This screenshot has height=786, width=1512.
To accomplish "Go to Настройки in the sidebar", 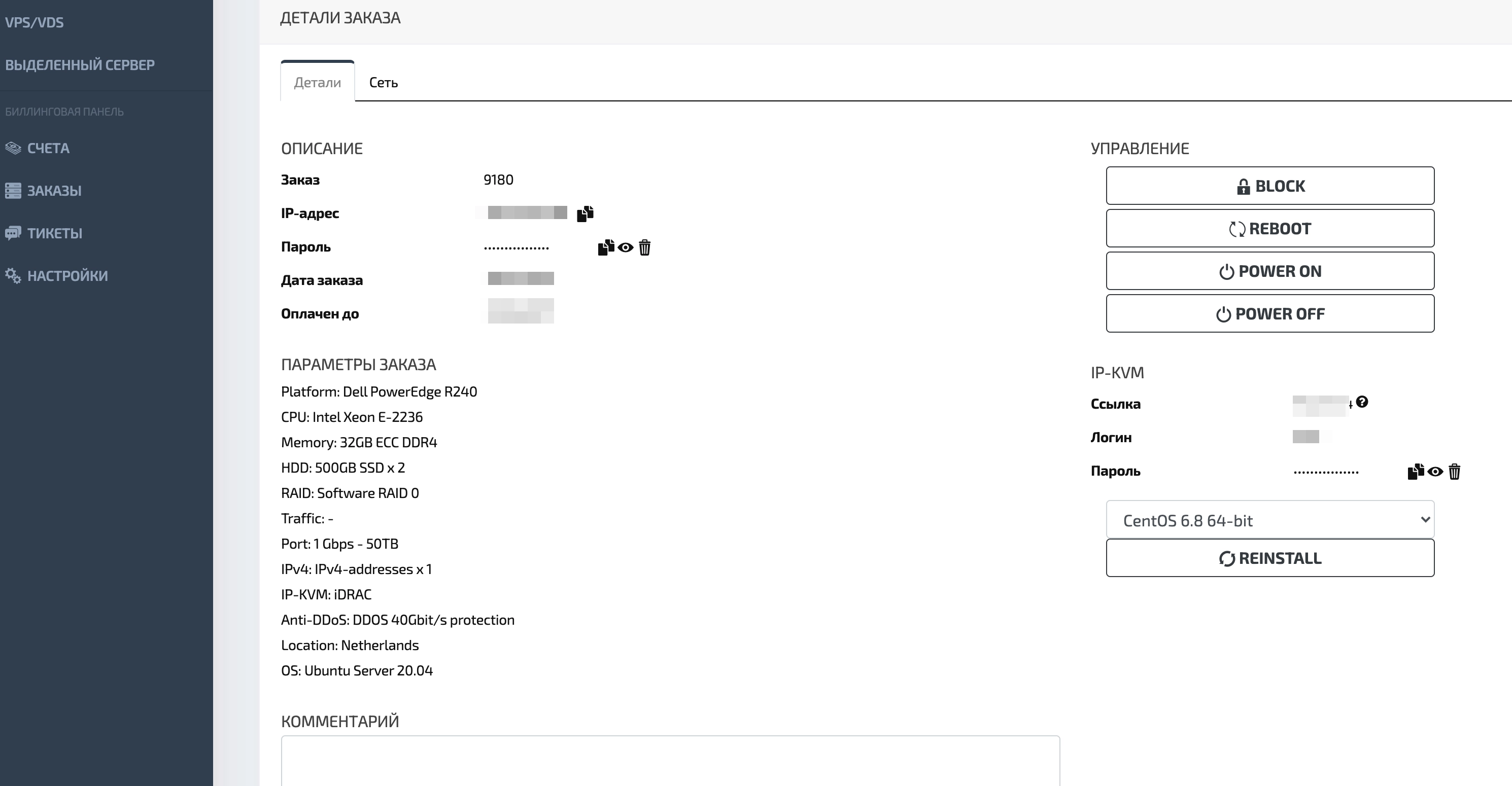I will click(67, 276).
